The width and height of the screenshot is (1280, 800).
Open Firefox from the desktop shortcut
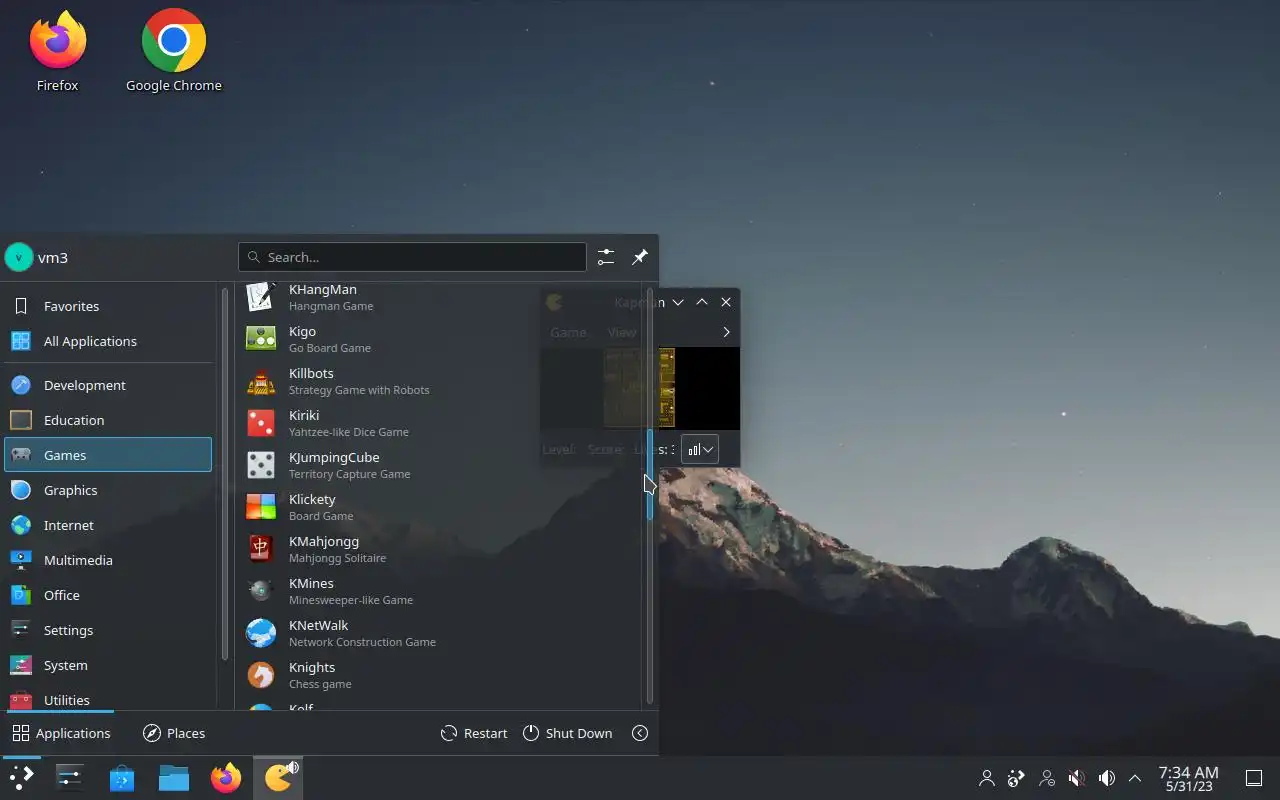tap(57, 52)
